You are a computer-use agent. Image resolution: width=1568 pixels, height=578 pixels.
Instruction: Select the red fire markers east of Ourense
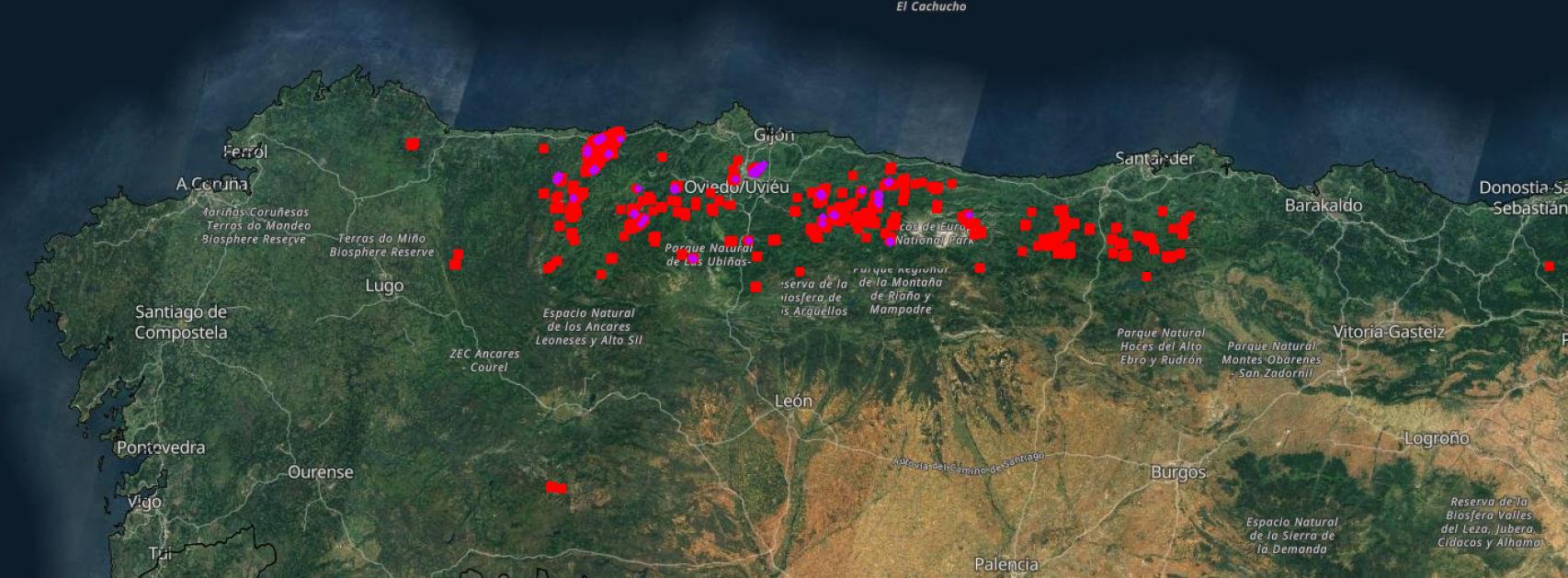click(x=556, y=488)
